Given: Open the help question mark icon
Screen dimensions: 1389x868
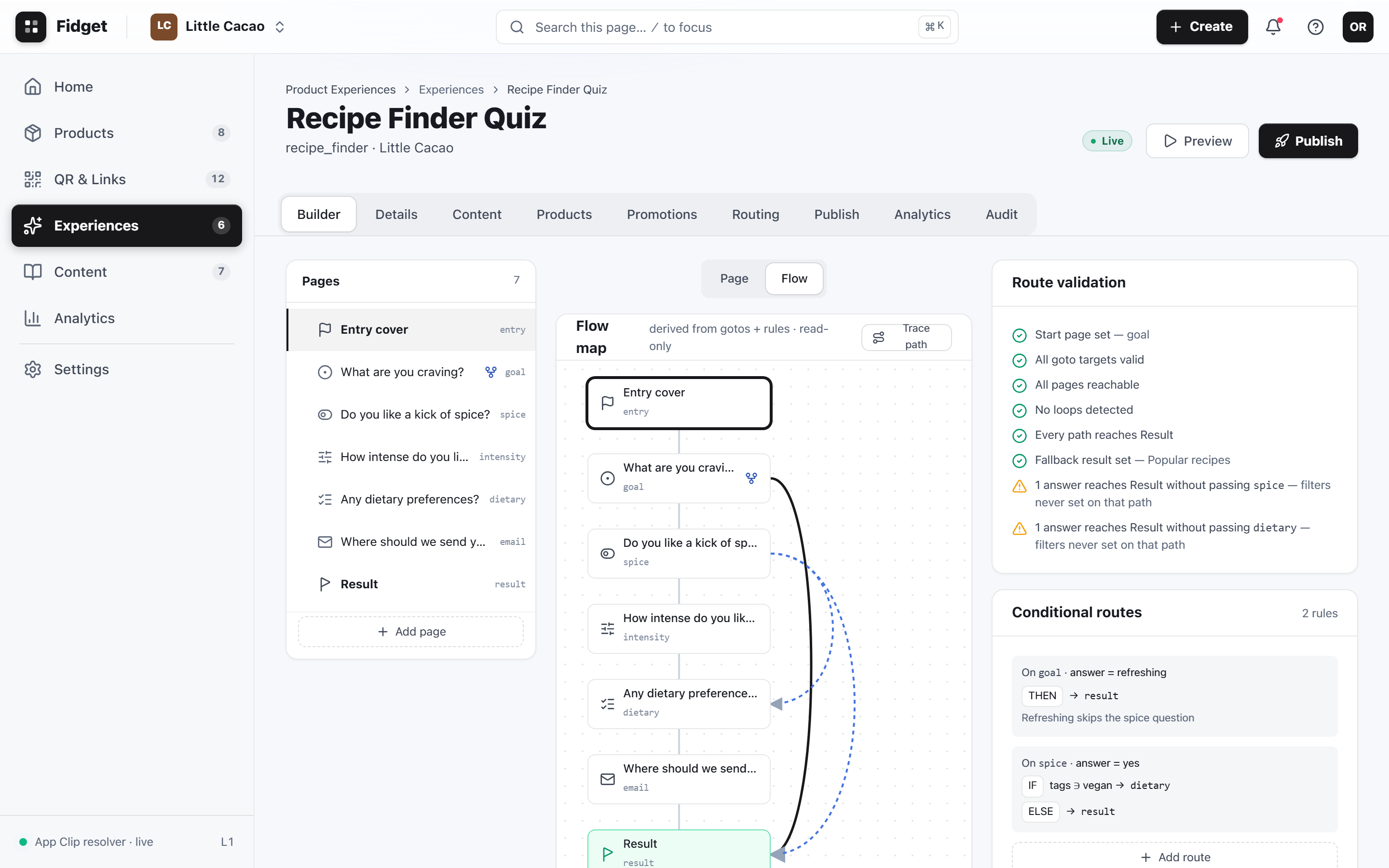Looking at the screenshot, I should tap(1316, 27).
